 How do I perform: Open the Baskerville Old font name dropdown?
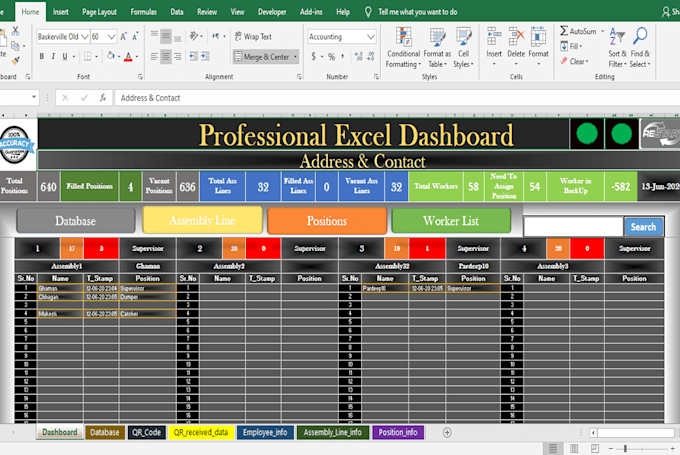[83, 37]
